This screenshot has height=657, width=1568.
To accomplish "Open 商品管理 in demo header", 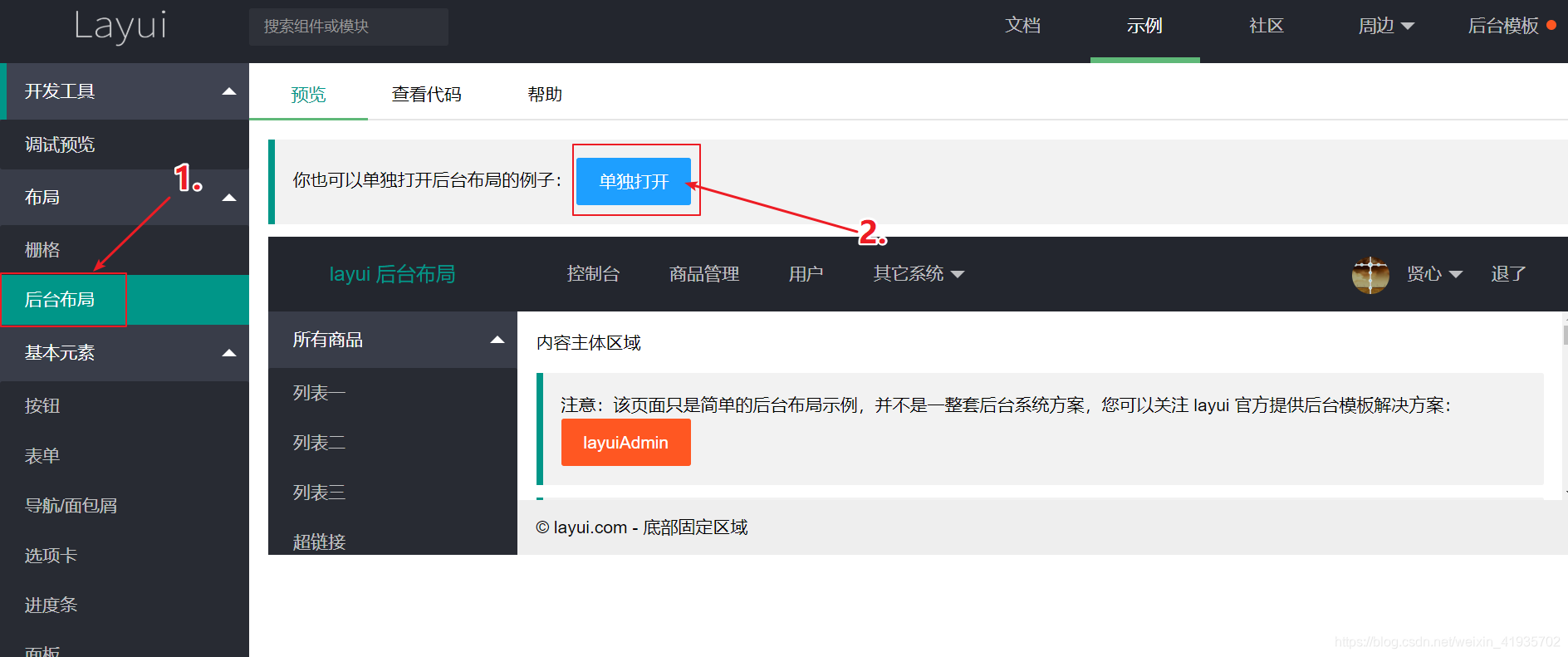I will pos(704,274).
